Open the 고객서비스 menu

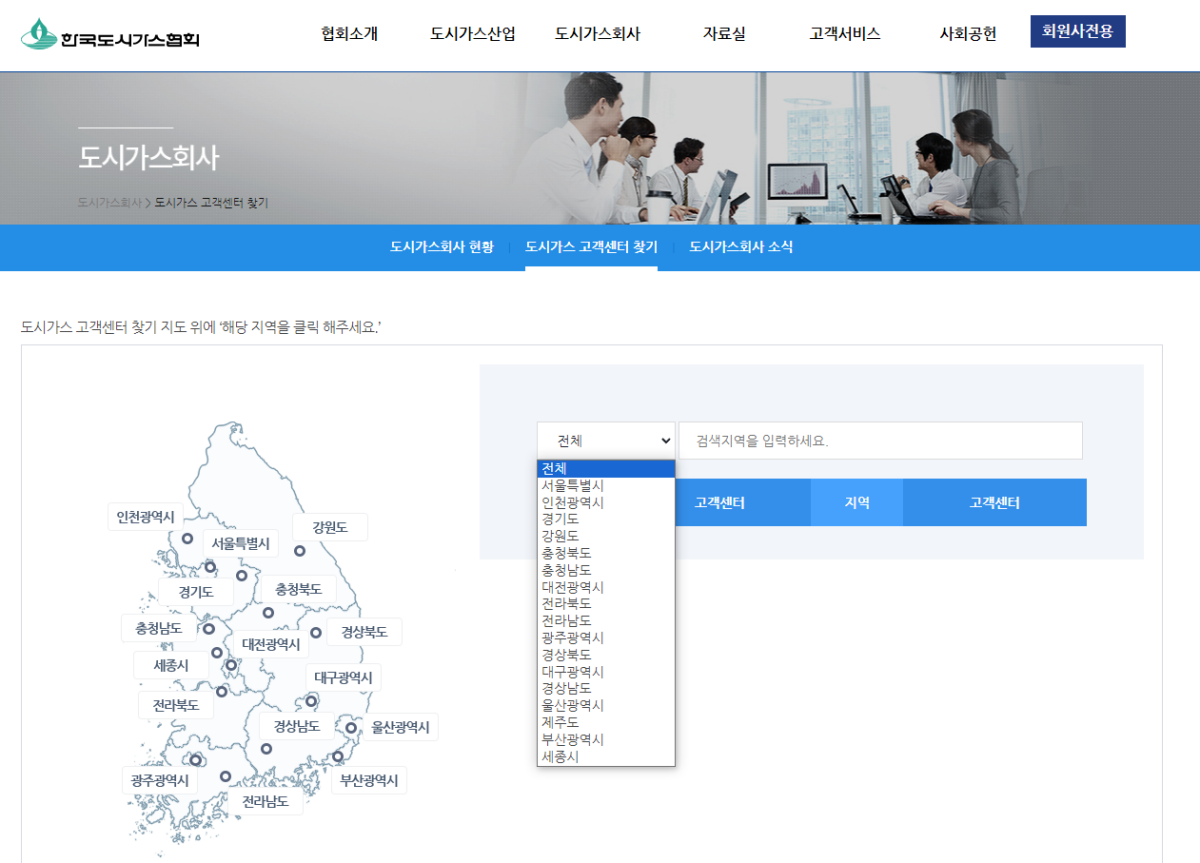(843, 34)
